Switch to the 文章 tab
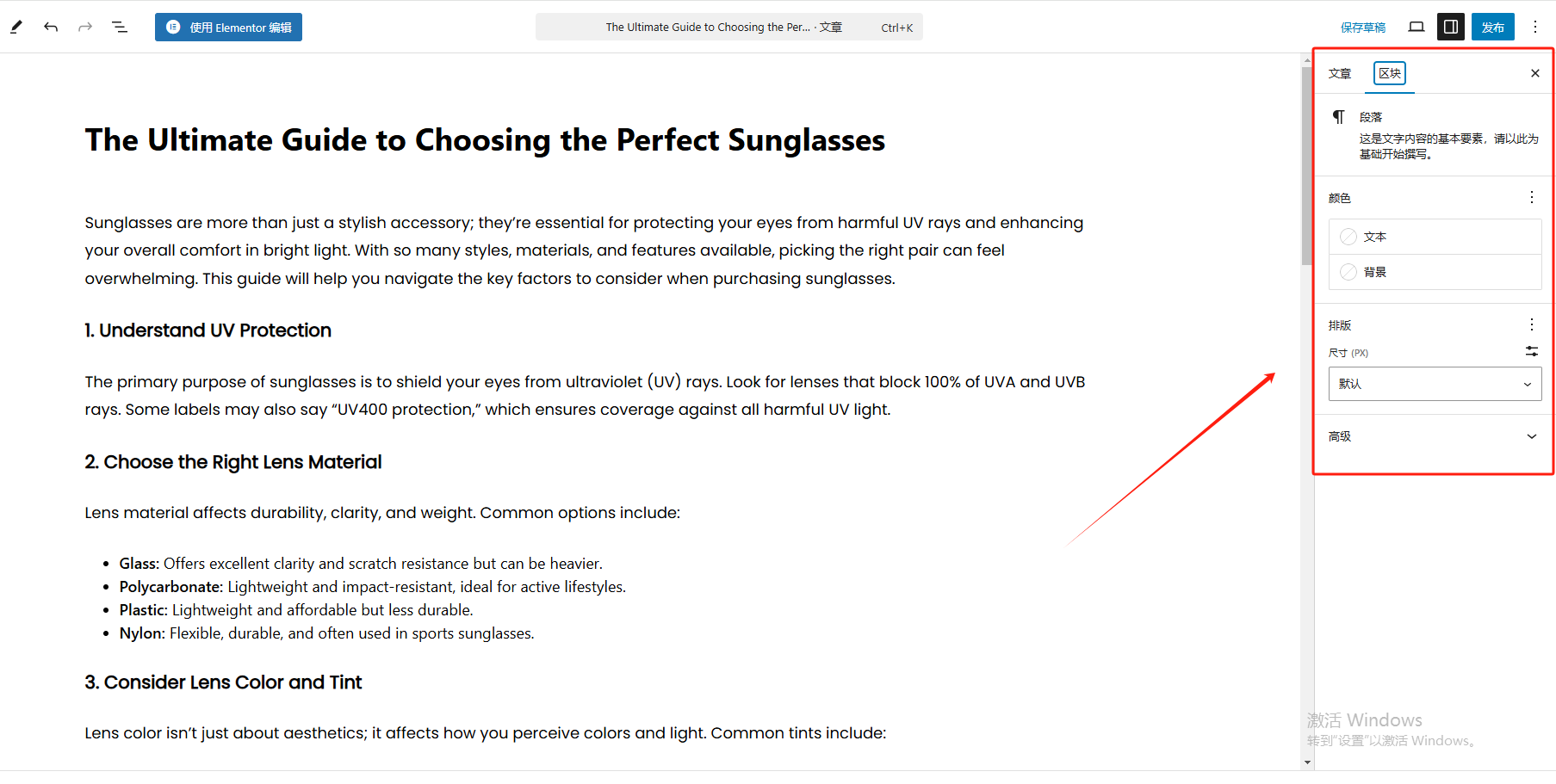This screenshot has width=1556, height=784. tap(1340, 73)
